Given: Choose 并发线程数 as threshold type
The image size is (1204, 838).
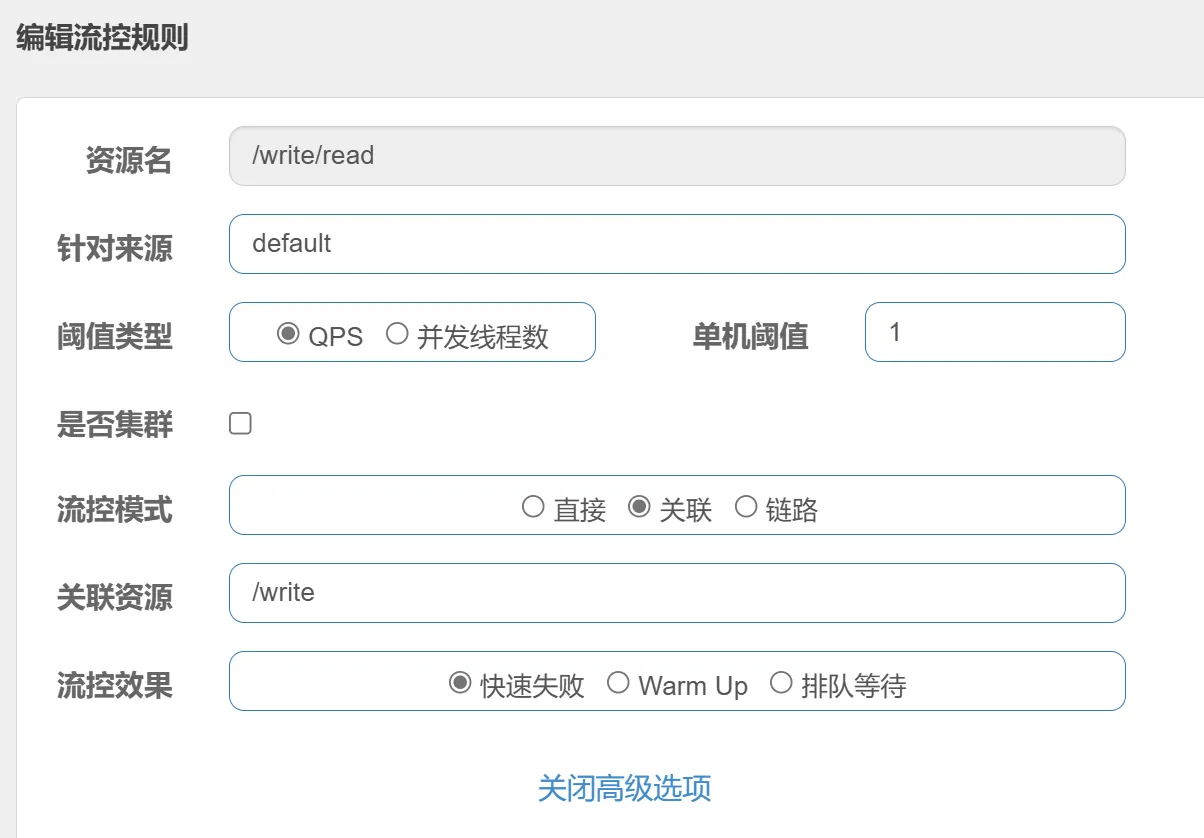Looking at the screenshot, I should coord(397,334).
